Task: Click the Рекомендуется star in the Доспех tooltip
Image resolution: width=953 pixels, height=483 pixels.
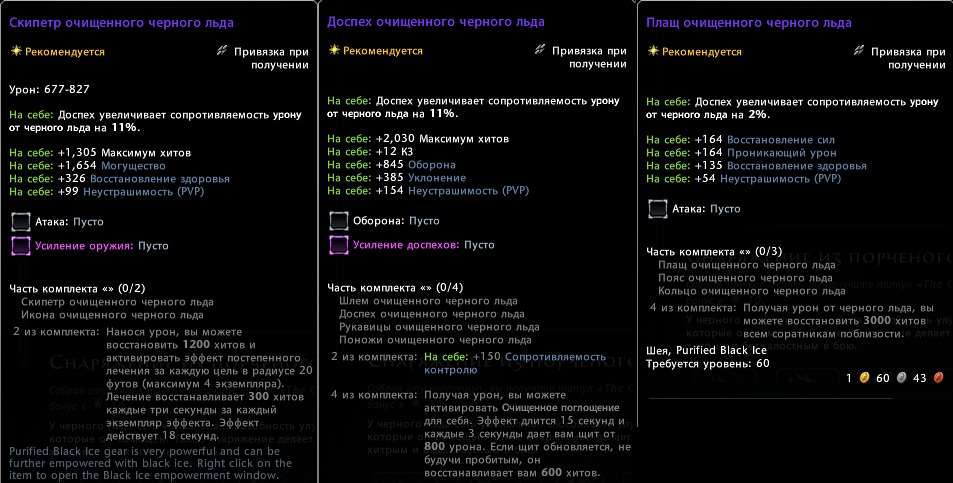Action: pyautogui.click(x=333, y=51)
